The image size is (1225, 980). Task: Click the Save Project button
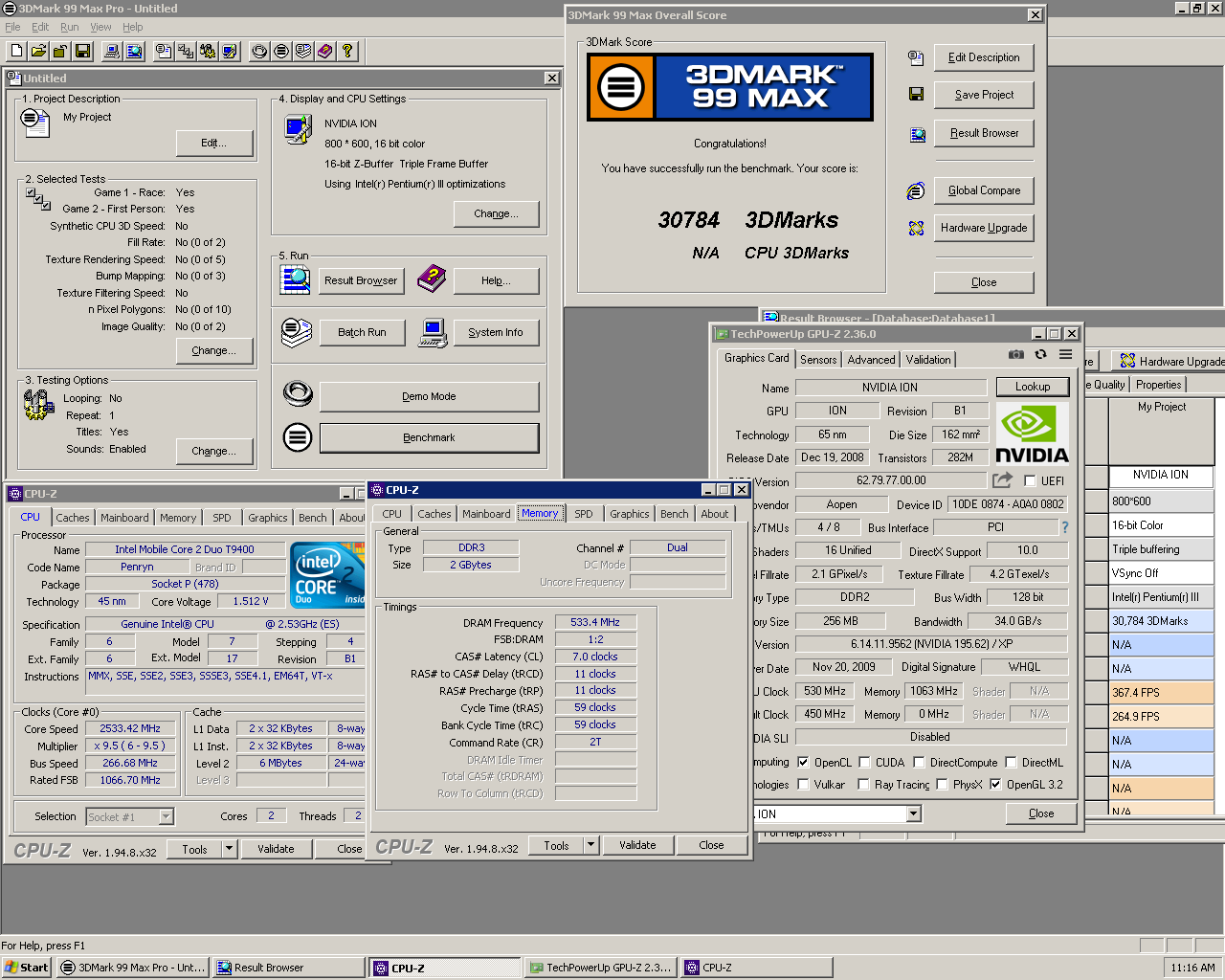click(x=984, y=95)
